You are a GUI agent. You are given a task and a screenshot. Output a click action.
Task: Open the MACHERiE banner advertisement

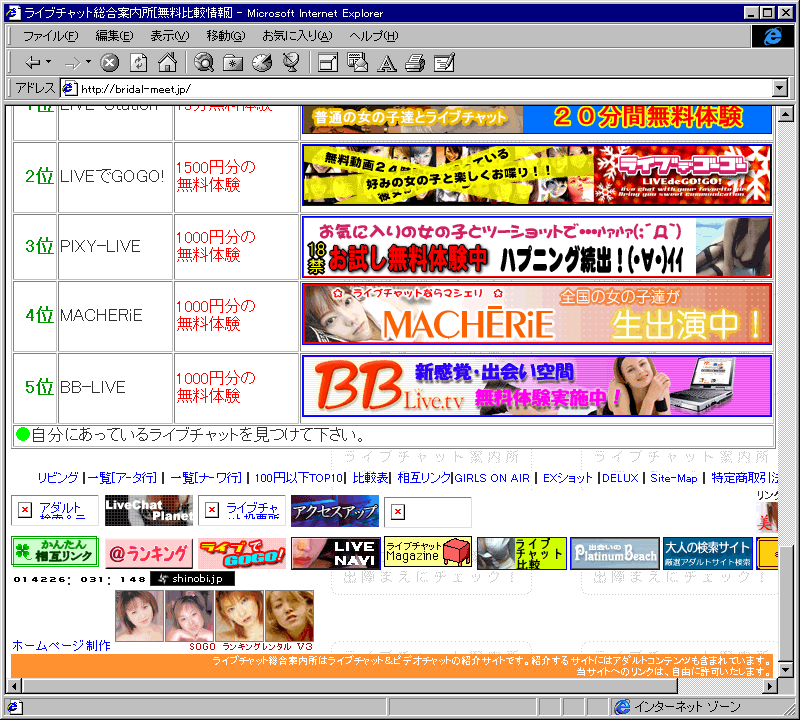click(537, 314)
